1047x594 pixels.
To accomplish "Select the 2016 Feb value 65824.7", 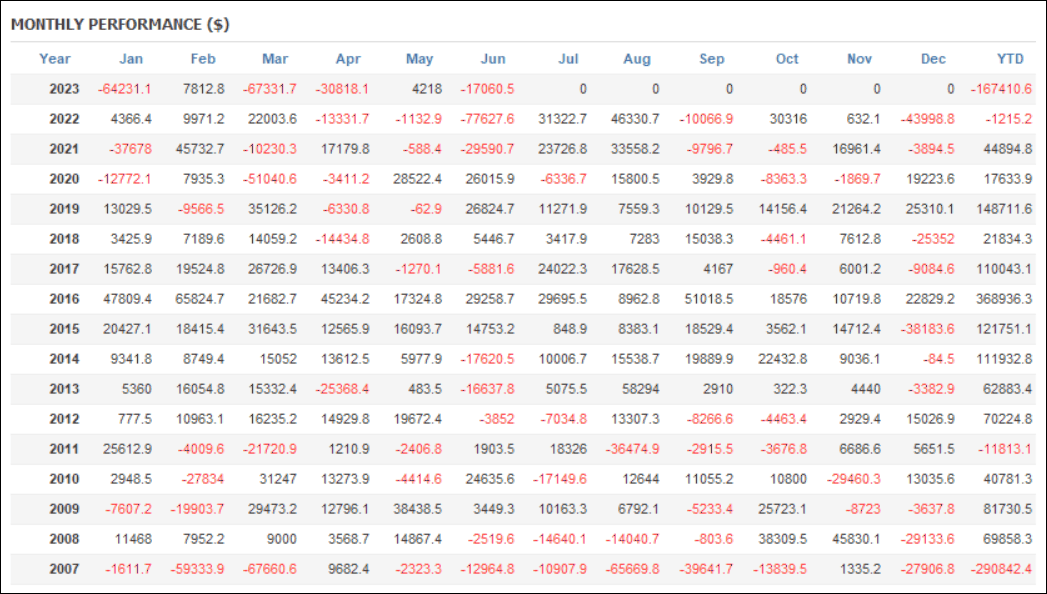I will pyautogui.click(x=200, y=299).
